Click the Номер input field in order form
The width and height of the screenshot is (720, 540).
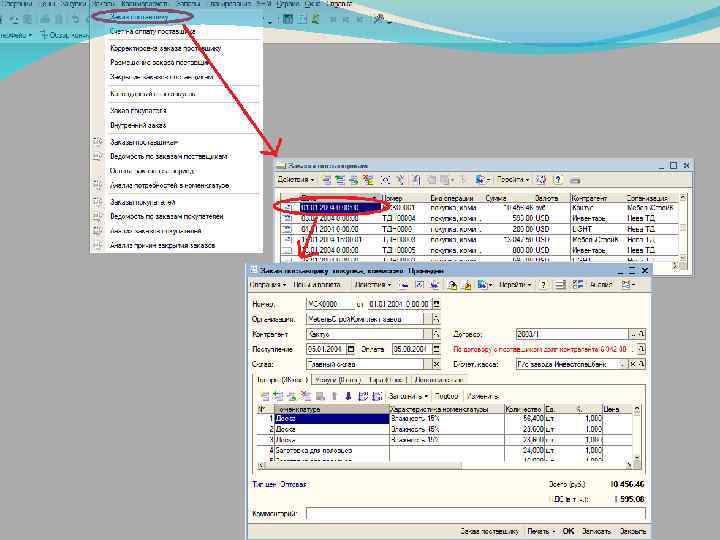tap(330, 304)
